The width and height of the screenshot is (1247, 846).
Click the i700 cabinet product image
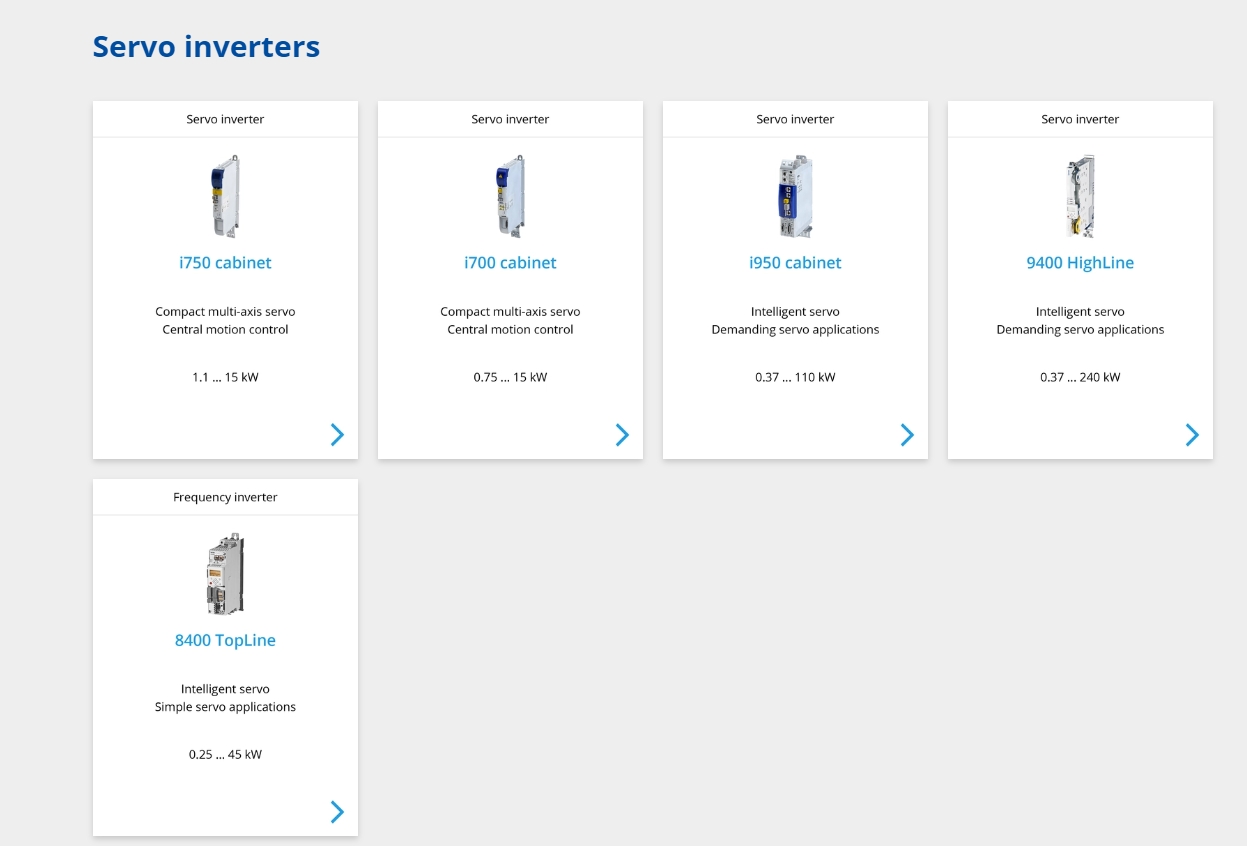(x=510, y=196)
